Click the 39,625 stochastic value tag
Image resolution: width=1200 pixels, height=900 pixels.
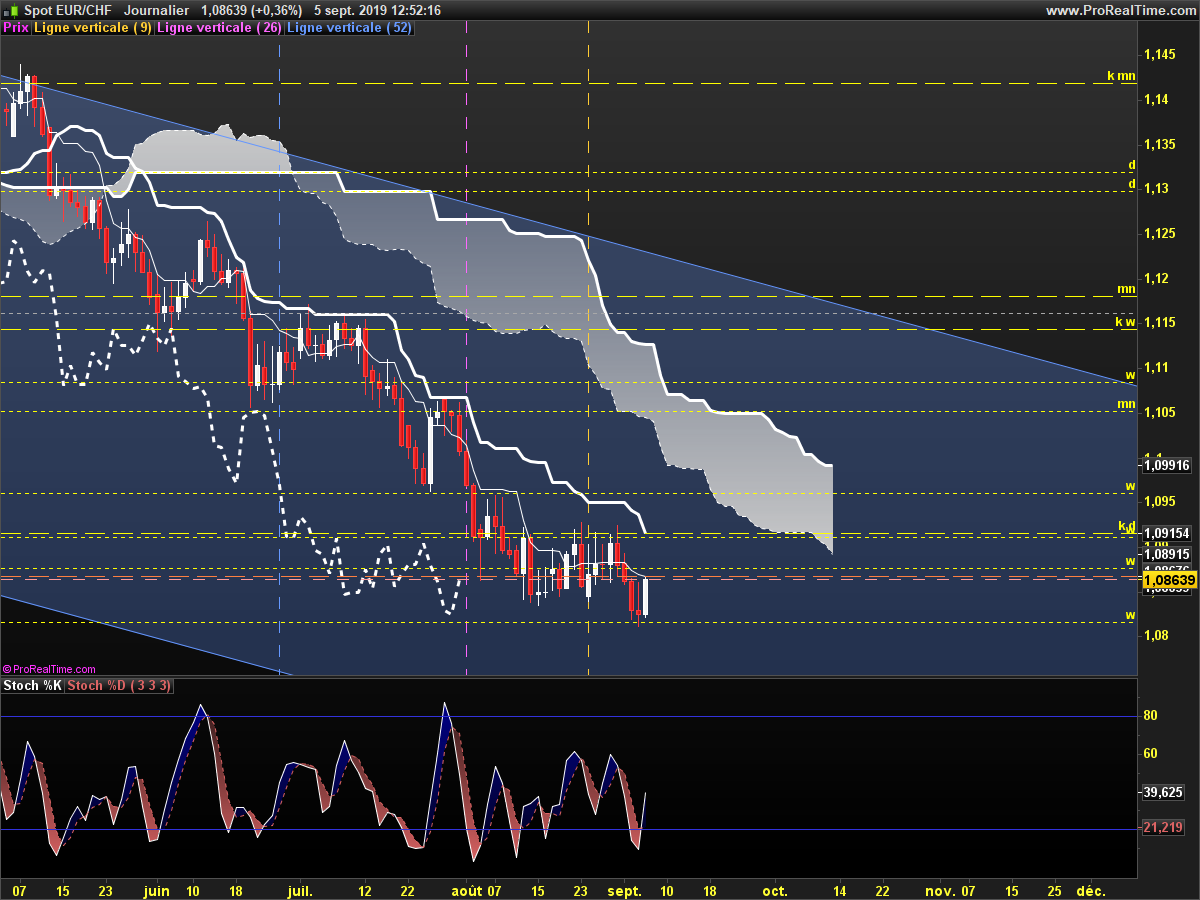coord(1163,792)
